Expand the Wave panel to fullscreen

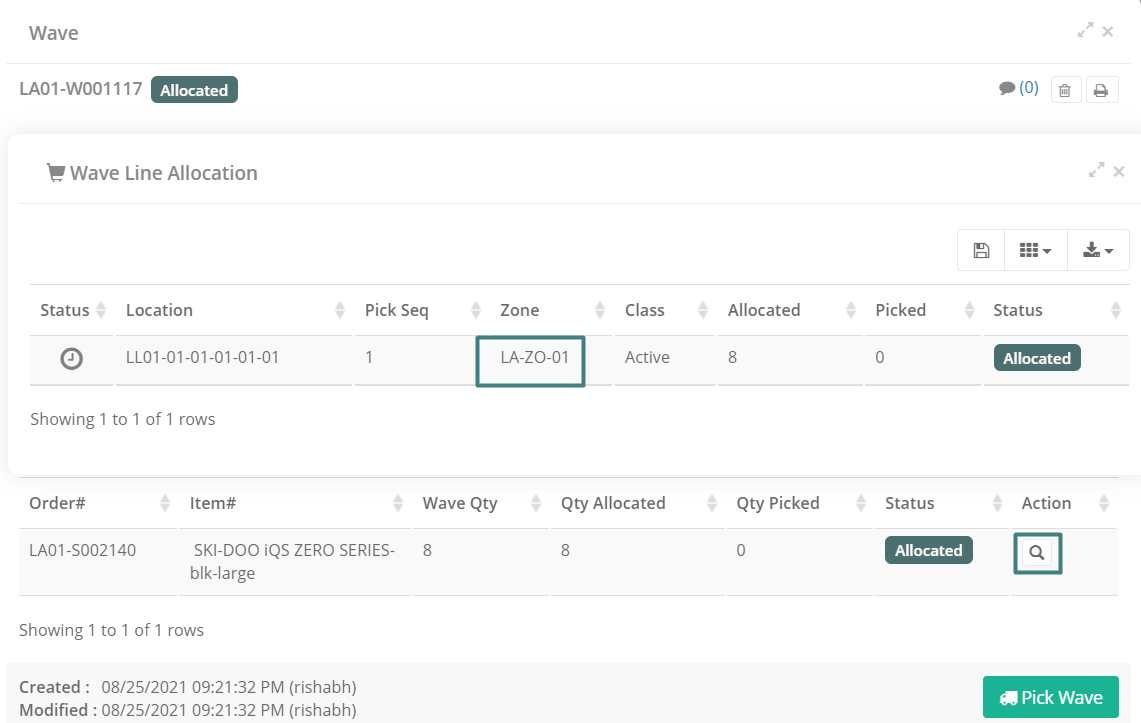click(x=1085, y=30)
